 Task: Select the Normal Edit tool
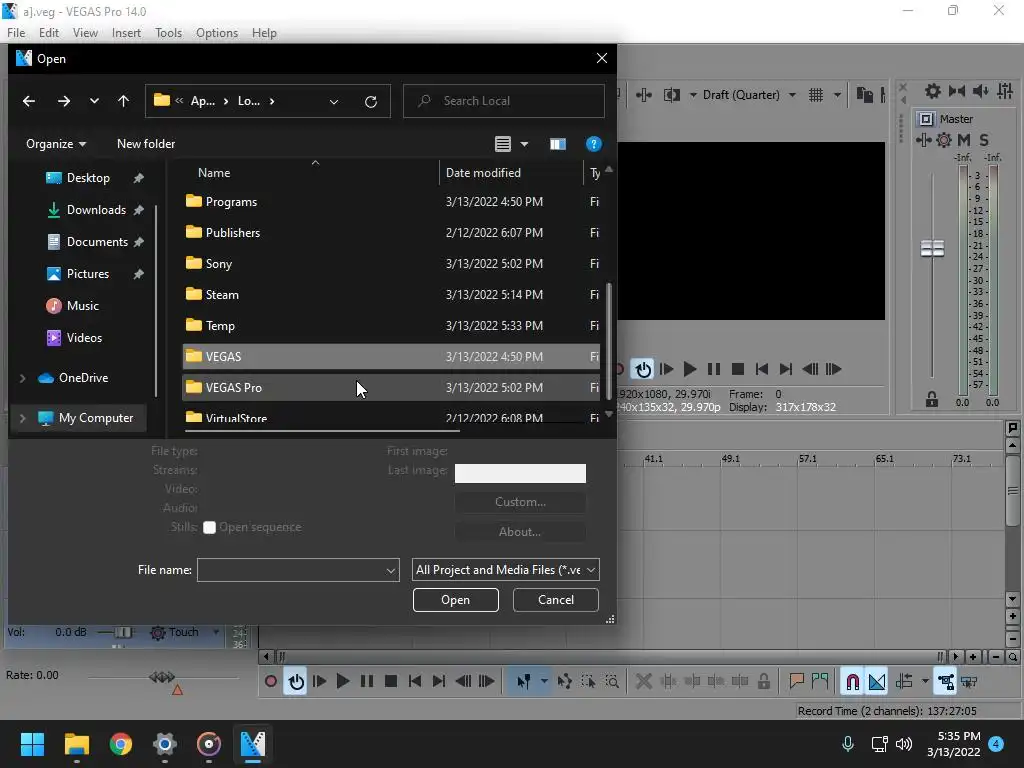point(524,682)
